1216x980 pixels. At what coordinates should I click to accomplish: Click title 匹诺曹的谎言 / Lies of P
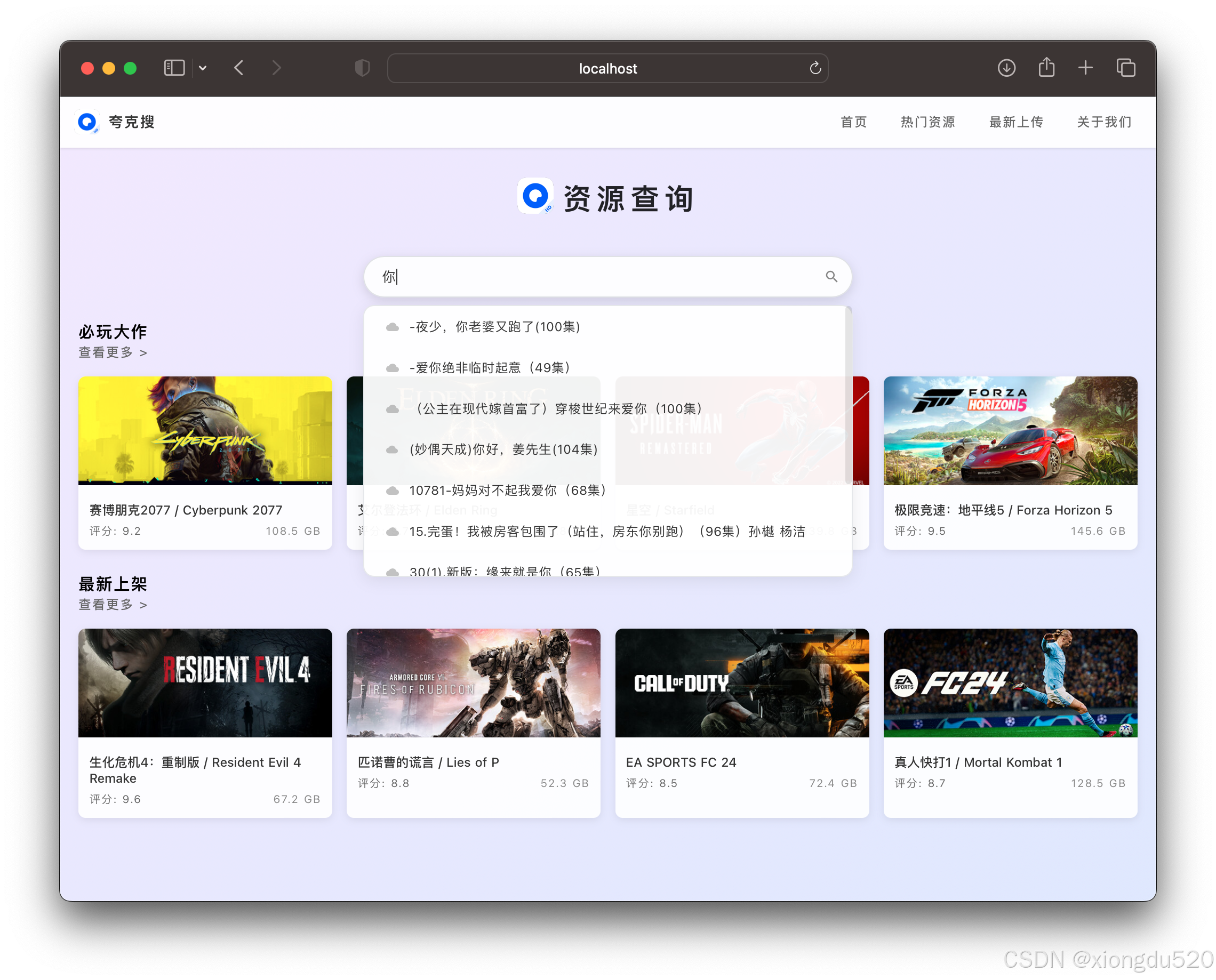428,762
